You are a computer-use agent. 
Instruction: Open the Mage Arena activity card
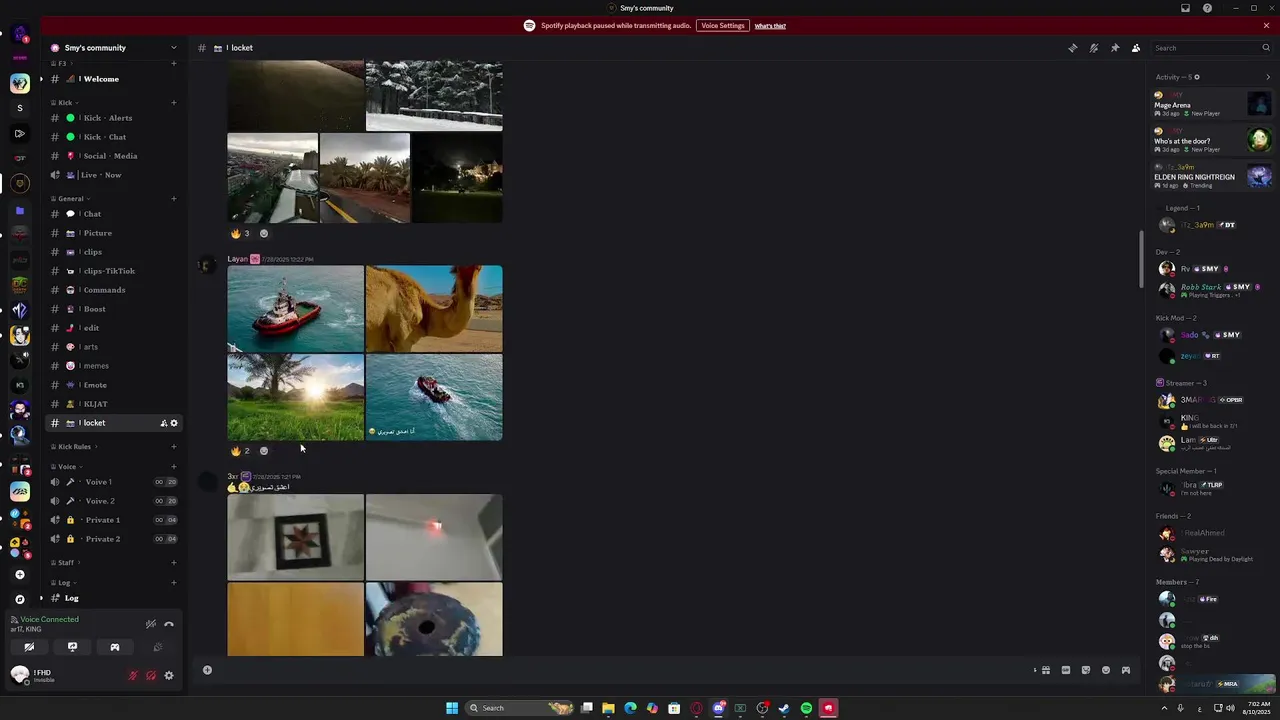tap(1213, 104)
